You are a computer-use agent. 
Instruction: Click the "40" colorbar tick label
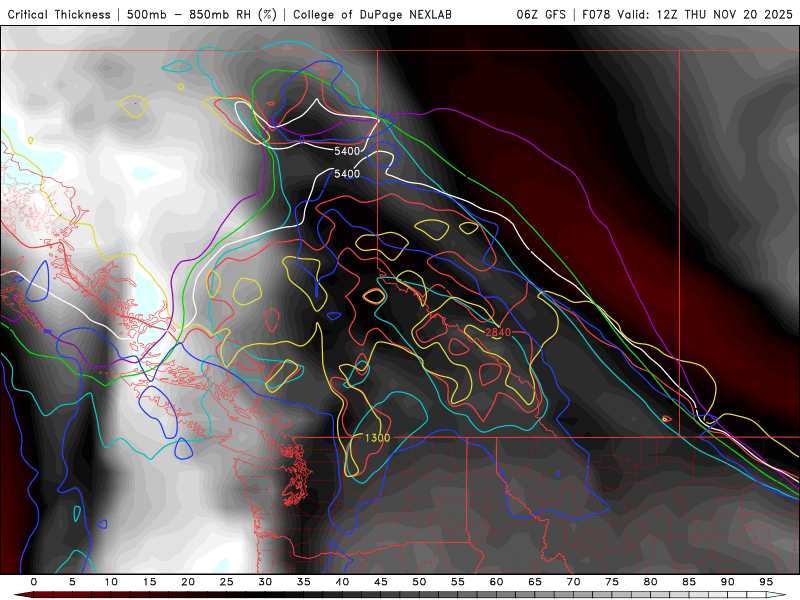[x=342, y=582]
